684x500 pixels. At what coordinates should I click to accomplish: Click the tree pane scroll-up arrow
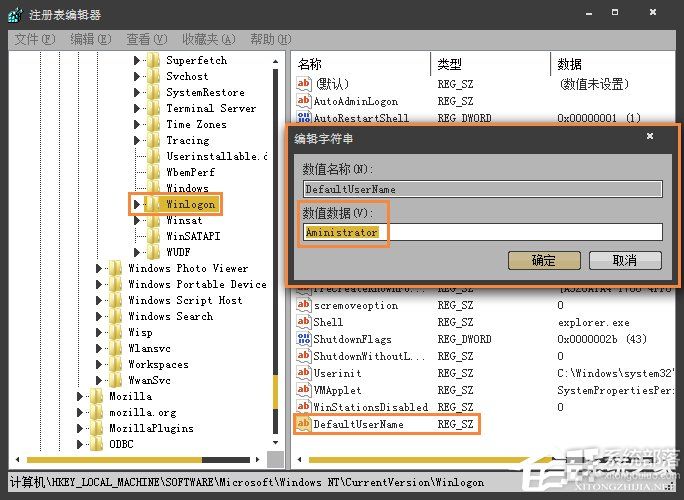point(276,61)
